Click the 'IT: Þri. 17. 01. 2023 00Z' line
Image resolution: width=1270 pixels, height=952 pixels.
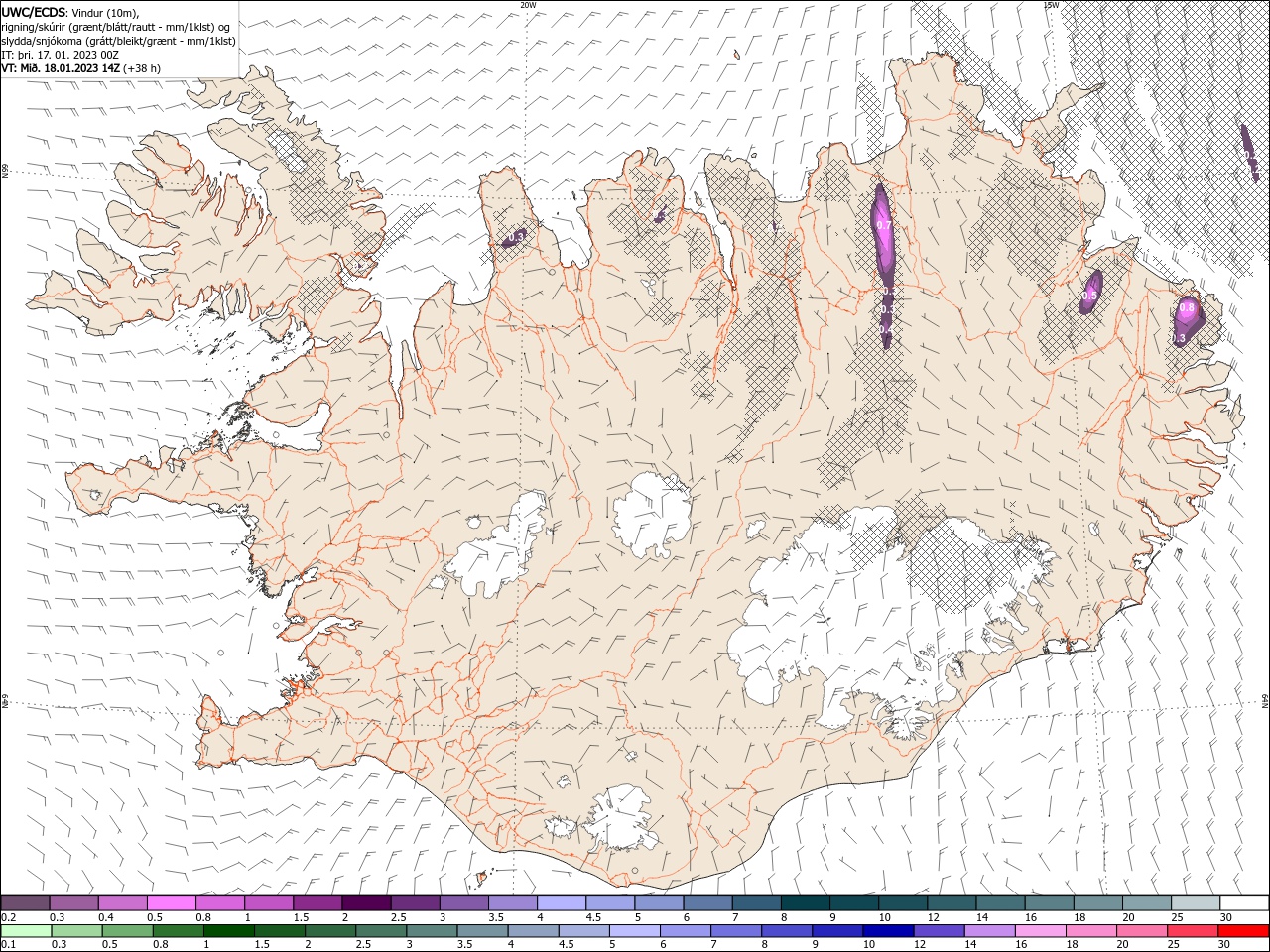click(x=62, y=55)
